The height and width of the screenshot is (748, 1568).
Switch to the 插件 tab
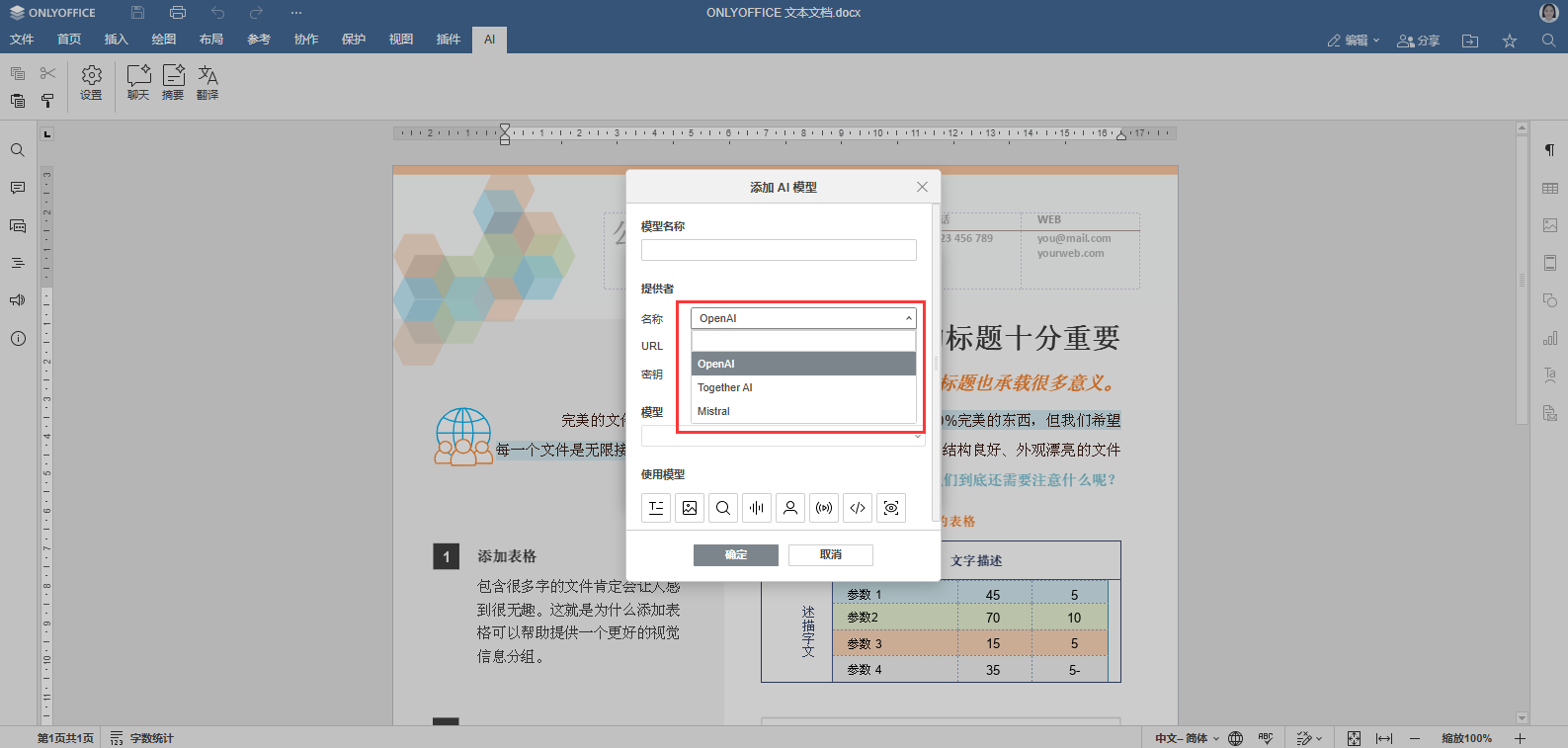click(x=449, y=40)
